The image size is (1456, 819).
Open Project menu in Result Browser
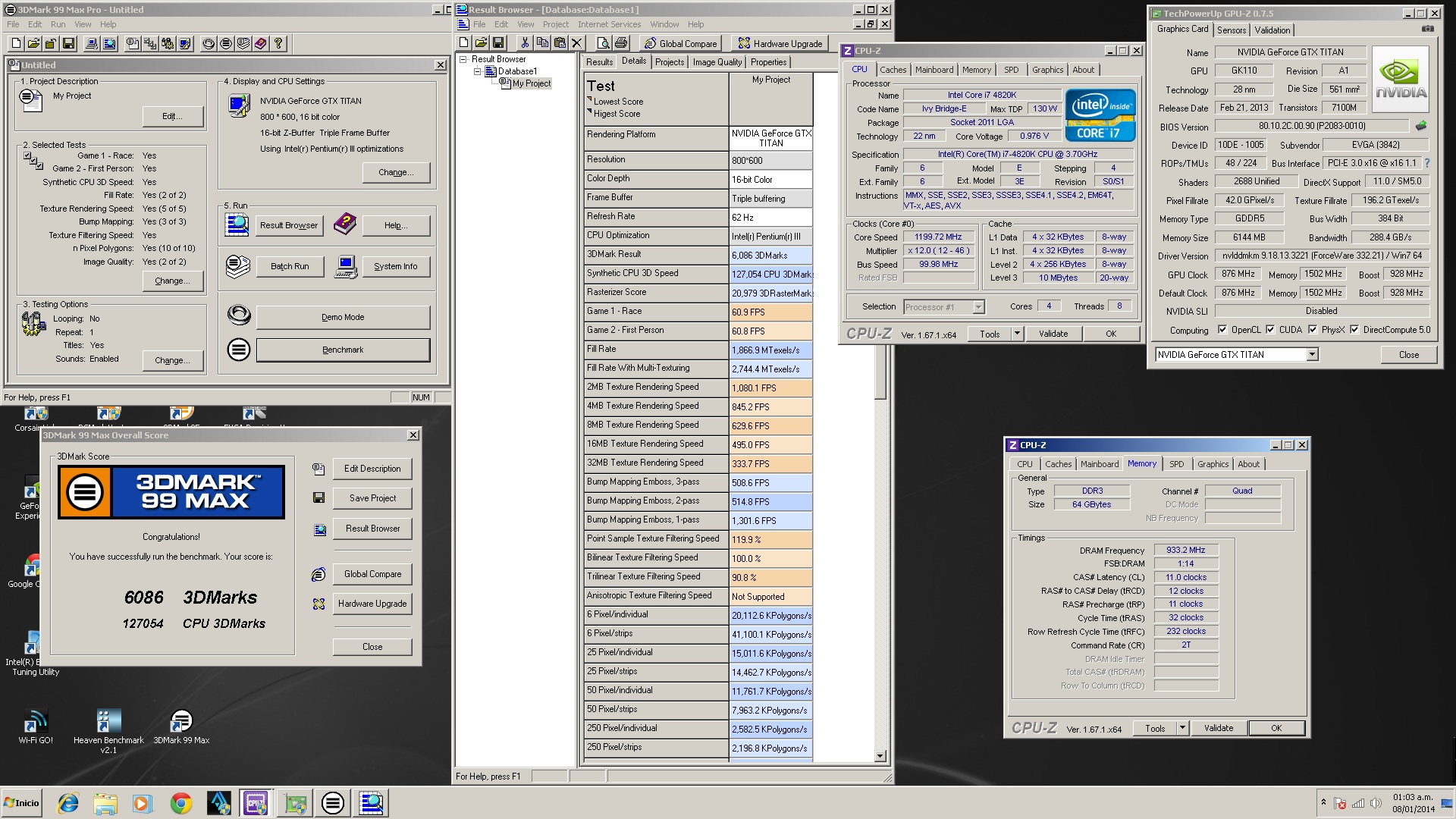tap(555, 24)
